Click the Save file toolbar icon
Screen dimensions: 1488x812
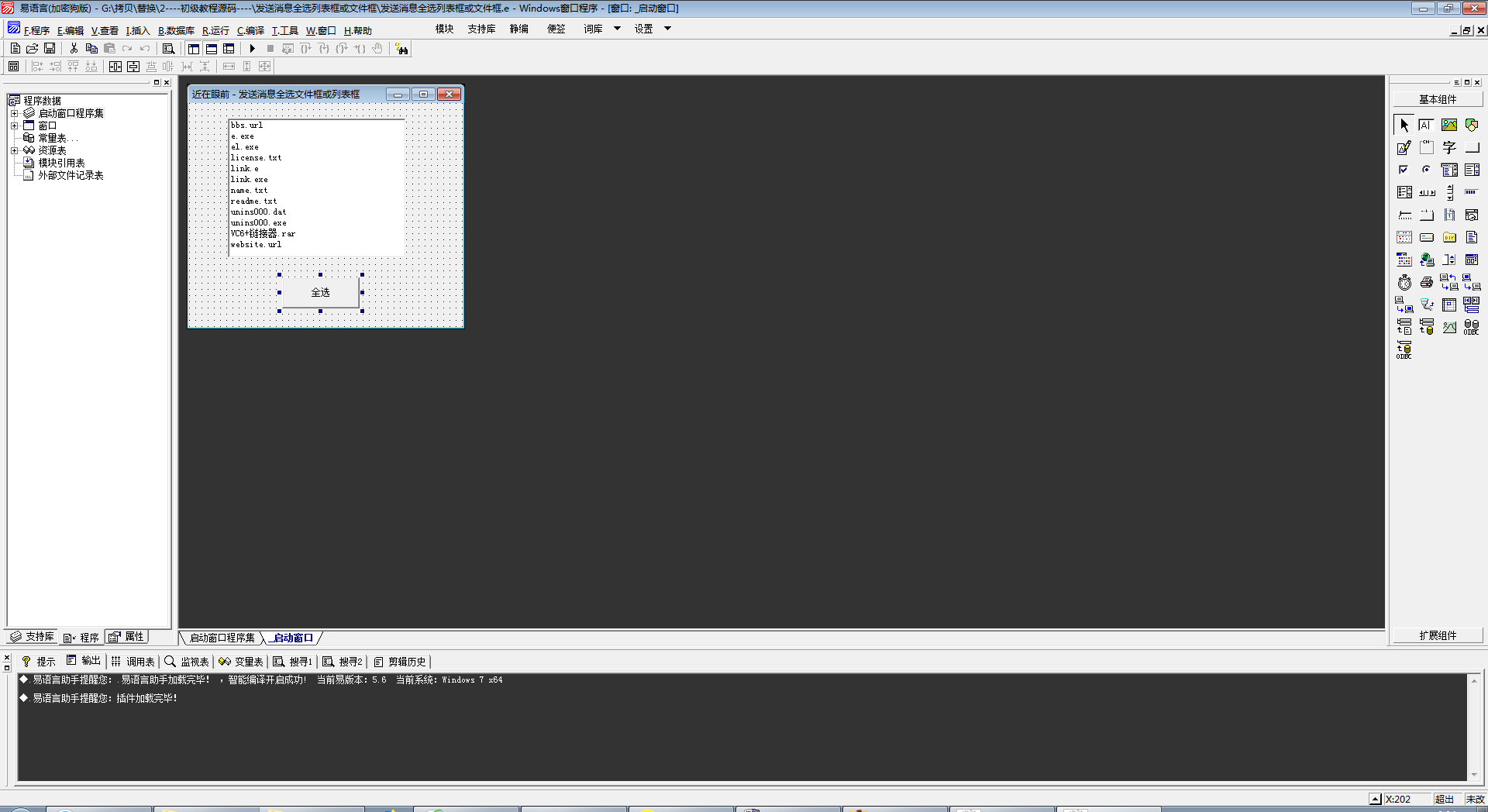pos(50,48)
